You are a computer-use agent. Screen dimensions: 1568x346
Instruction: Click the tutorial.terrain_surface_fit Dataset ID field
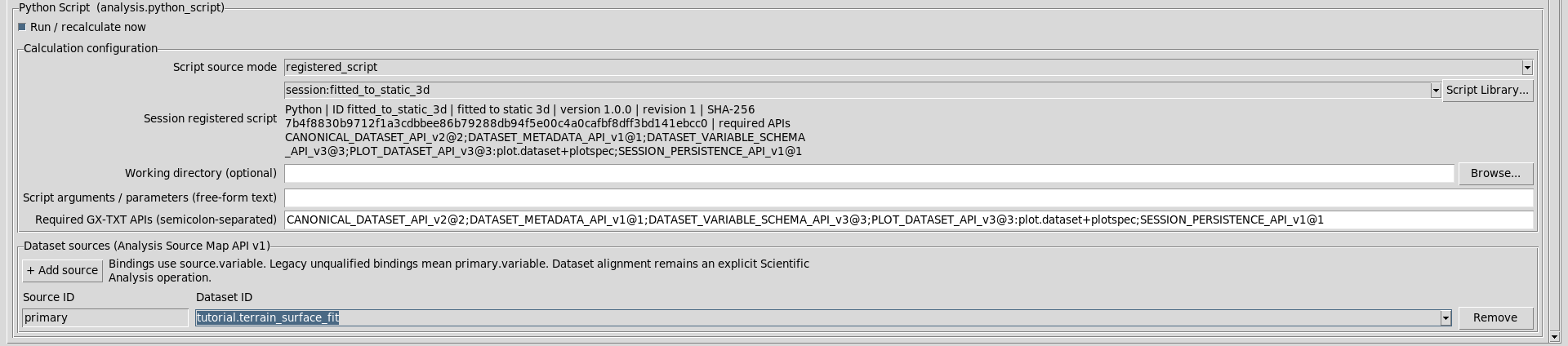(x=817, y=317)
